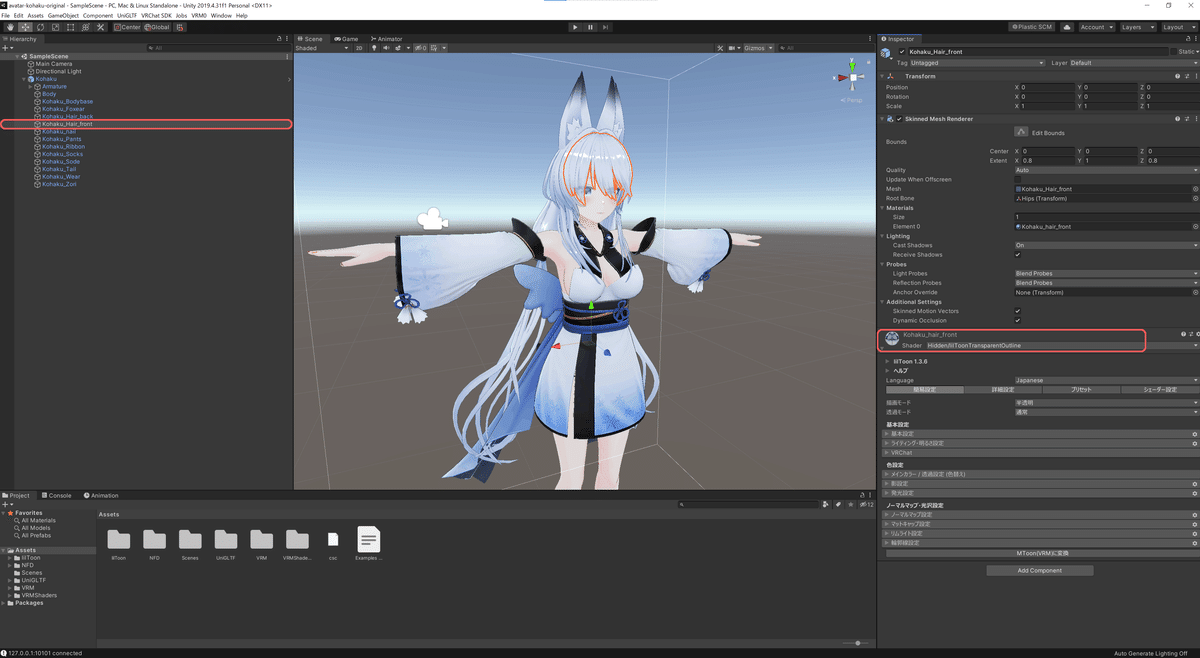This screenshot has height=658, width=1200.
Task: Open Transform component help icon
Action: (x=1178, y=76)
